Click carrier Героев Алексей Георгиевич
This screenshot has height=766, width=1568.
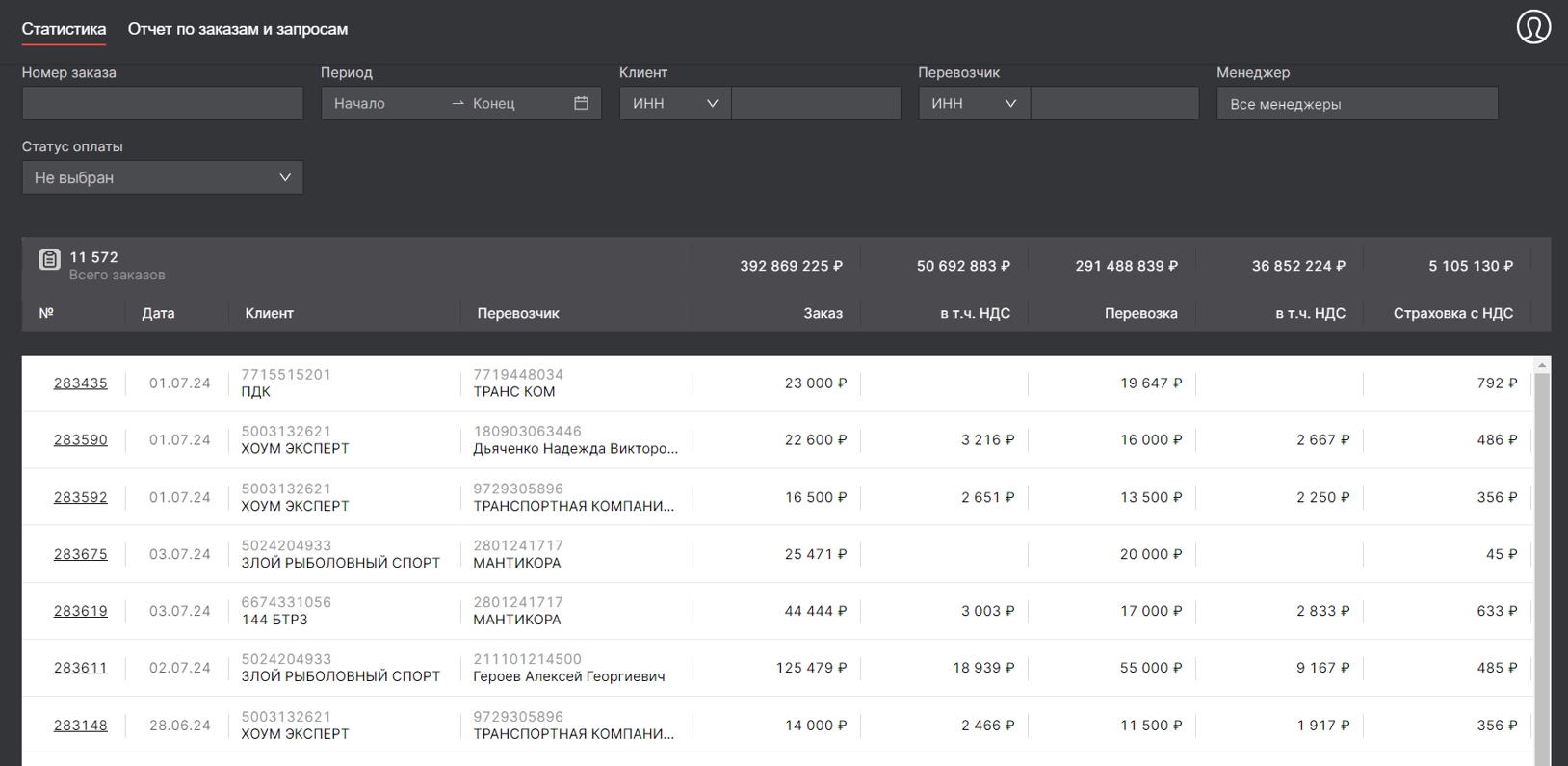[x=568, y=676]
